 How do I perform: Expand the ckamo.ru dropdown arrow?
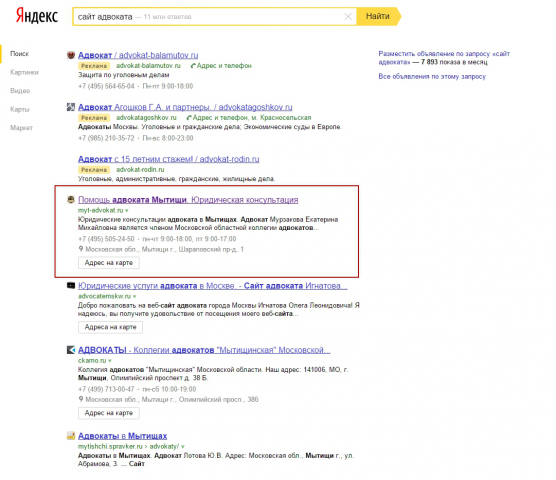tap(110, 361)
